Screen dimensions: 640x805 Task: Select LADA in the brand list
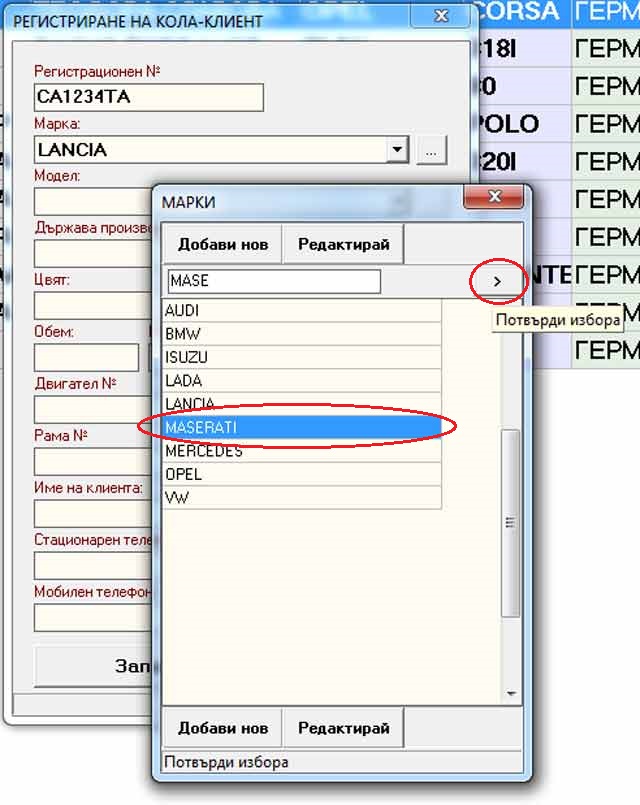(x=302, y=380)
